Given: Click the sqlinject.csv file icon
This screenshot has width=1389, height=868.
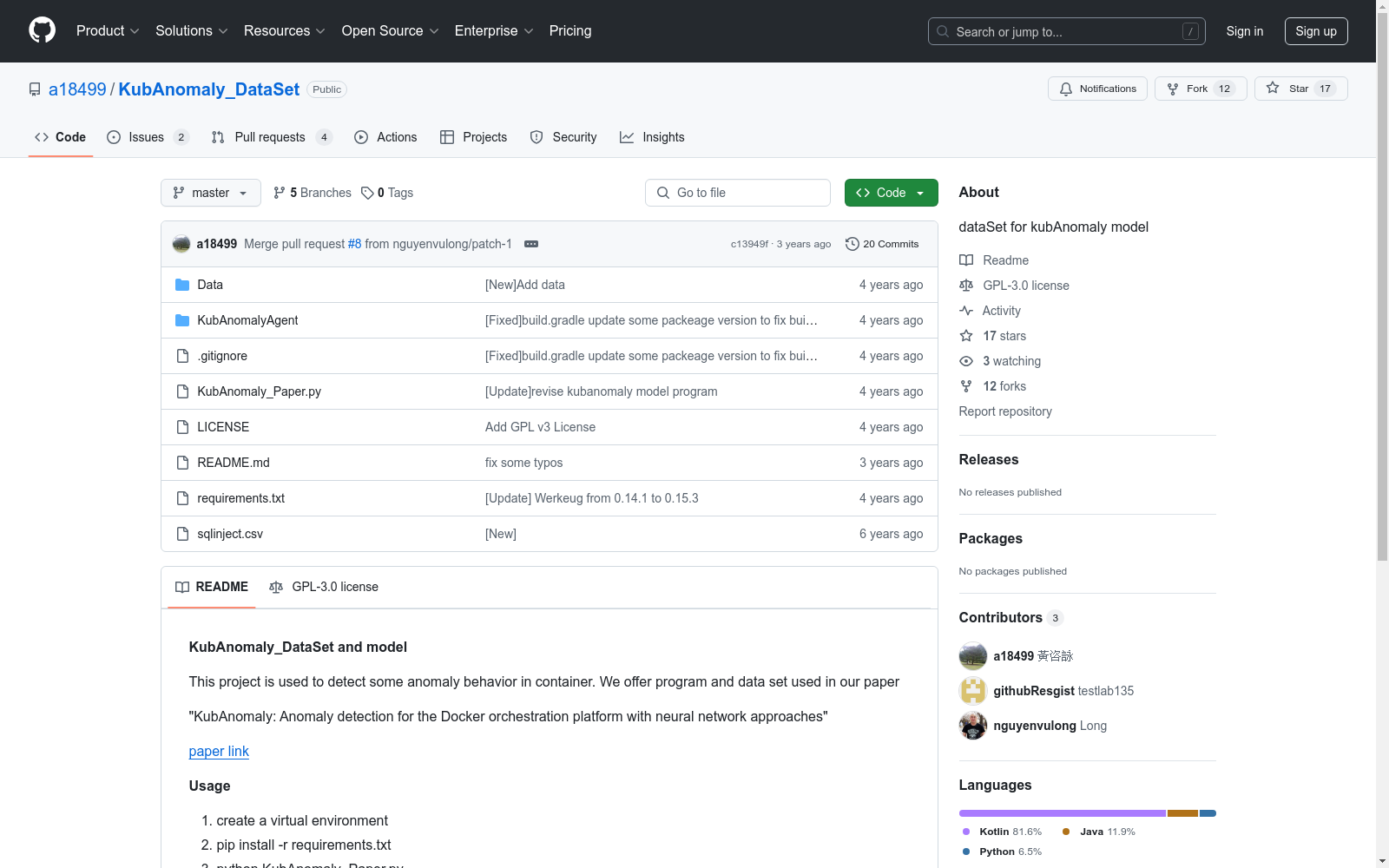Looking at the screenshot, I should coord(182,534).
